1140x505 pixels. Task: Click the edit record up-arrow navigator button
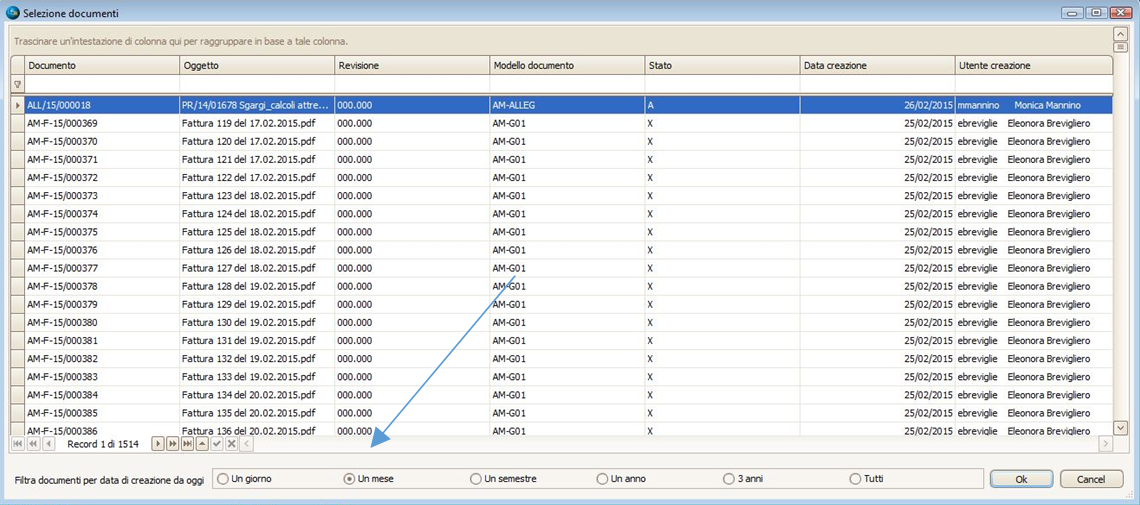pyautogui.click(x=202, y=443)
